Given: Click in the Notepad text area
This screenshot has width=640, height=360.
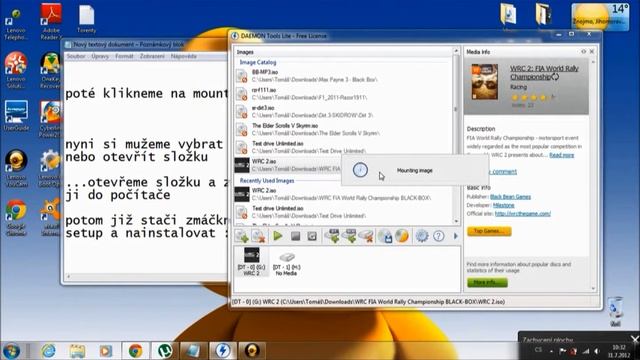Looking at the screenshot, I should tap(146, 167).
